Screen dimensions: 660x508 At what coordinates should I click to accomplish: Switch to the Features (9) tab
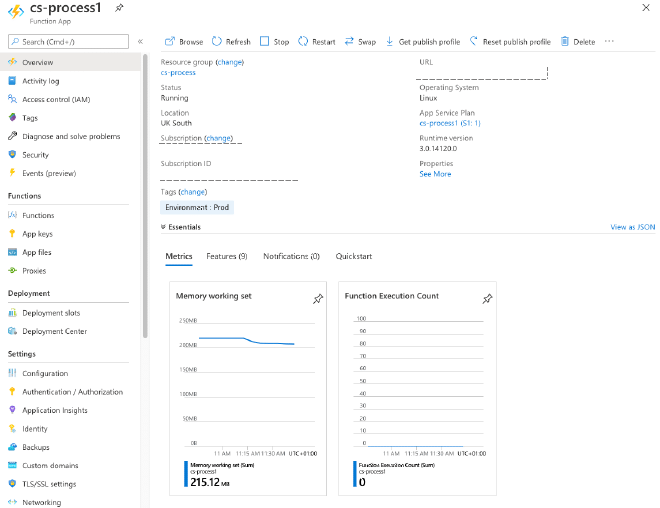(x=227, y=256)
